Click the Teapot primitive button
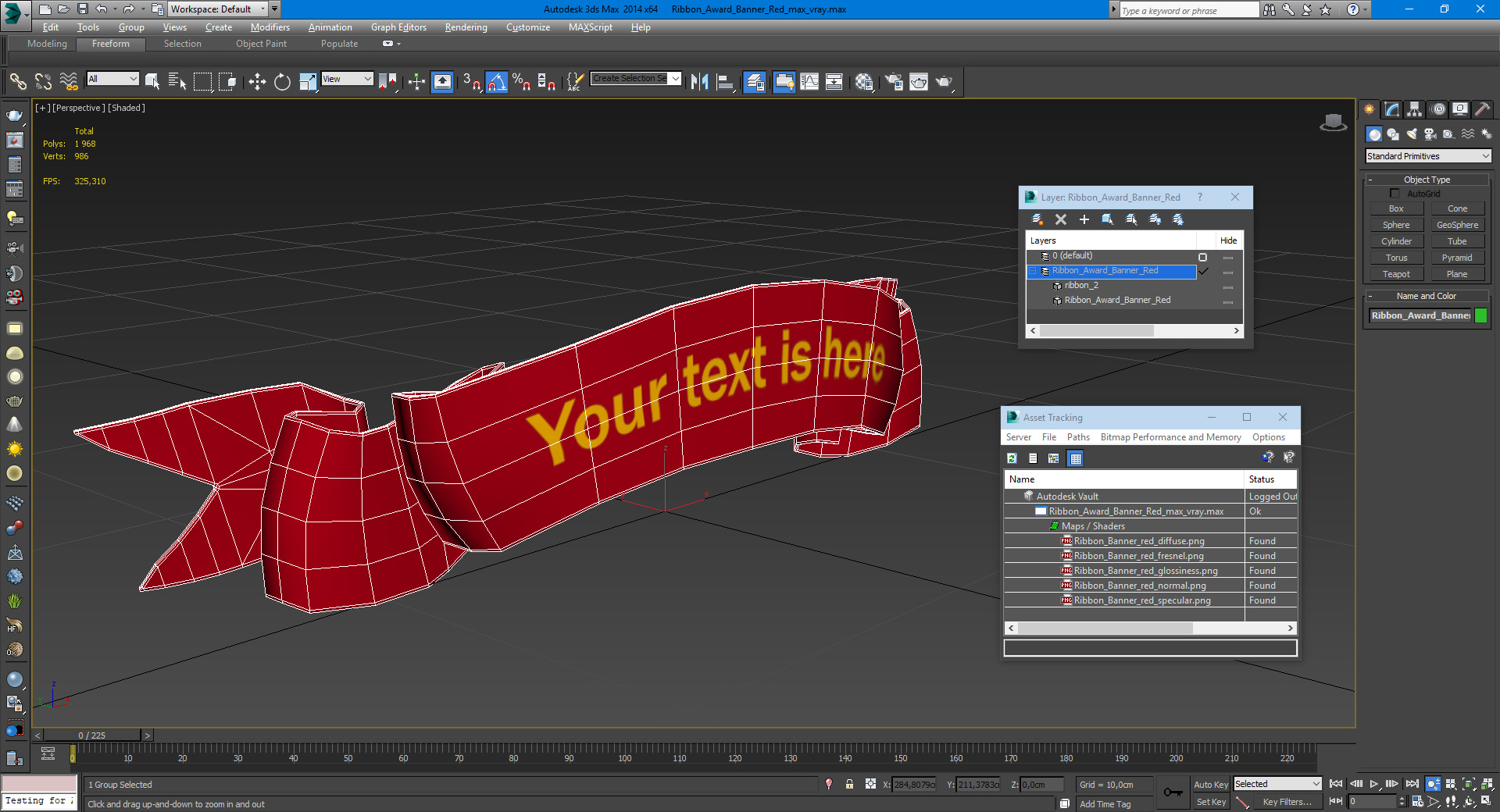The width and height of the screenshot is (1500, 812). [1396, 274]
